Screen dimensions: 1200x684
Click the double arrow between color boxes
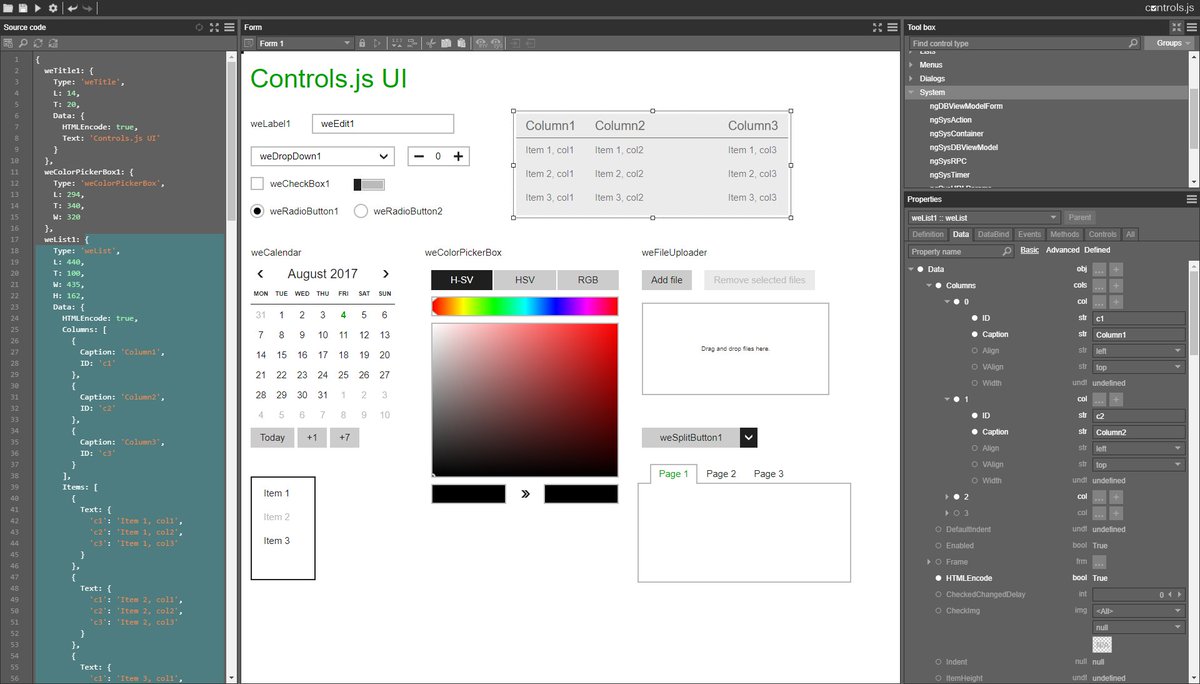tap(525, 494)
